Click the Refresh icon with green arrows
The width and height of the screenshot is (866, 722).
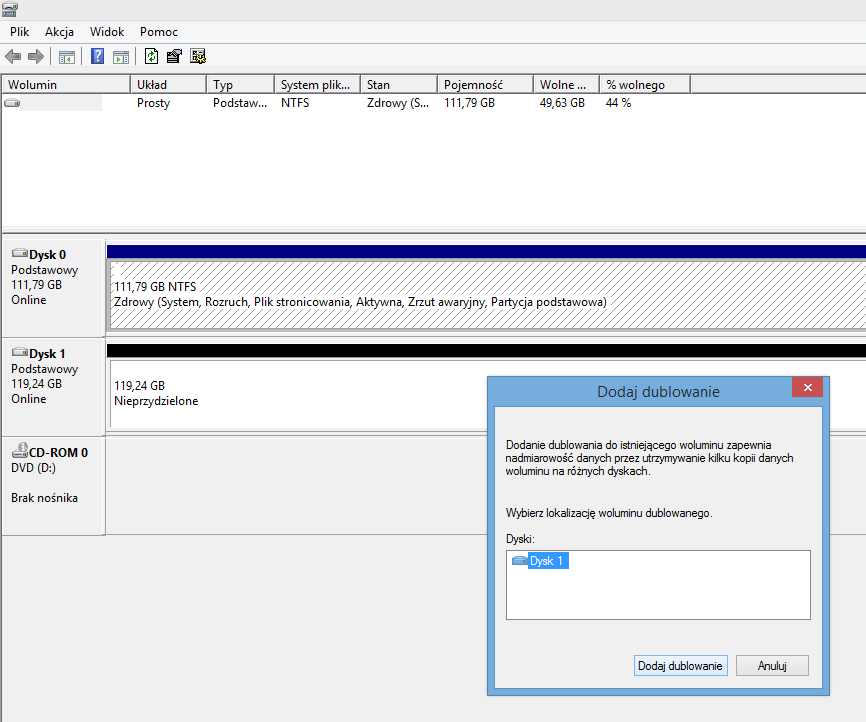tap(151, 56)
